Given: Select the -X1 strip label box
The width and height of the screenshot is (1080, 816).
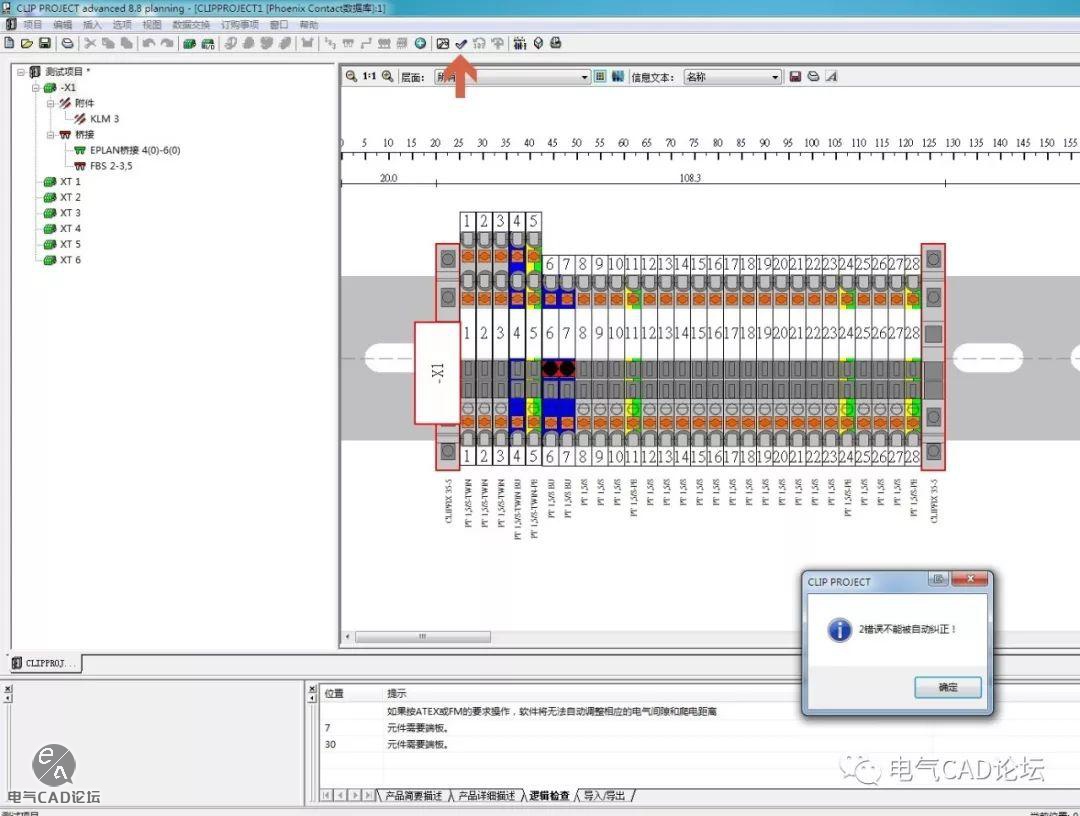Looking at the screenshot, I should [x=437, y=373].
